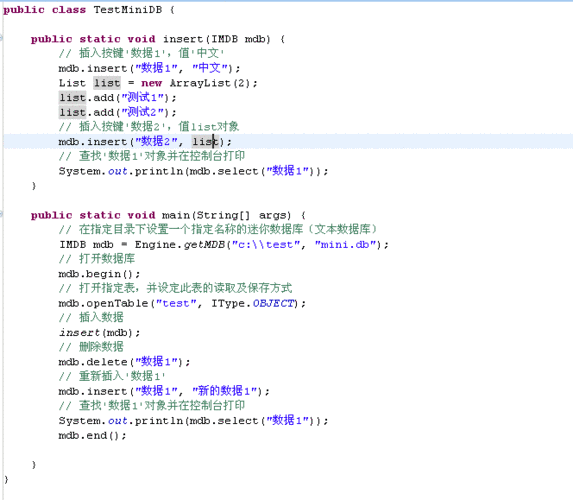Click the insert method name in its declaration
This screenshot has height=500, width=573.
(x=183, y=39)
